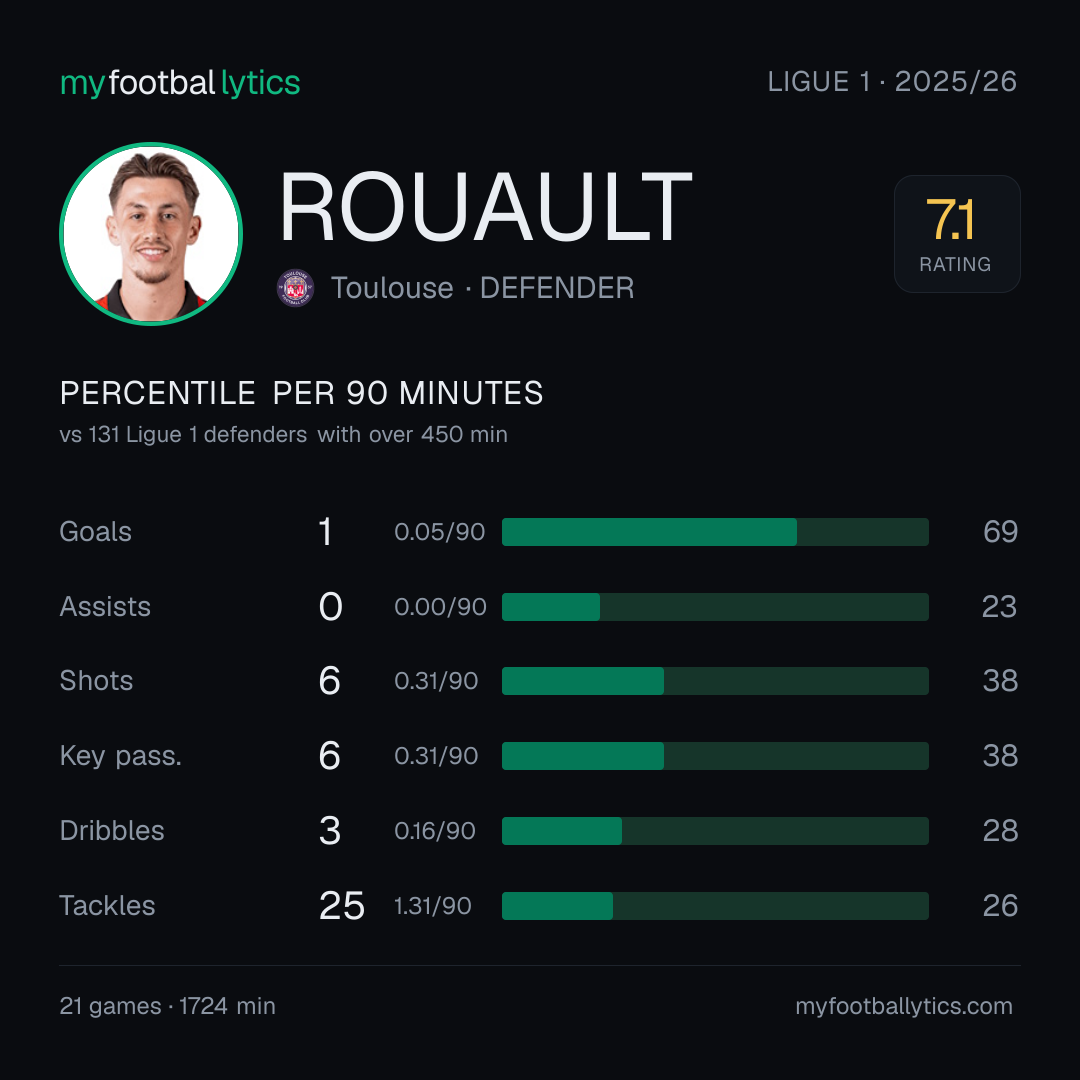The image size is (1080, 1080).
Task: Click the 1.31/90 tackles rate
Action: (433, 906)
